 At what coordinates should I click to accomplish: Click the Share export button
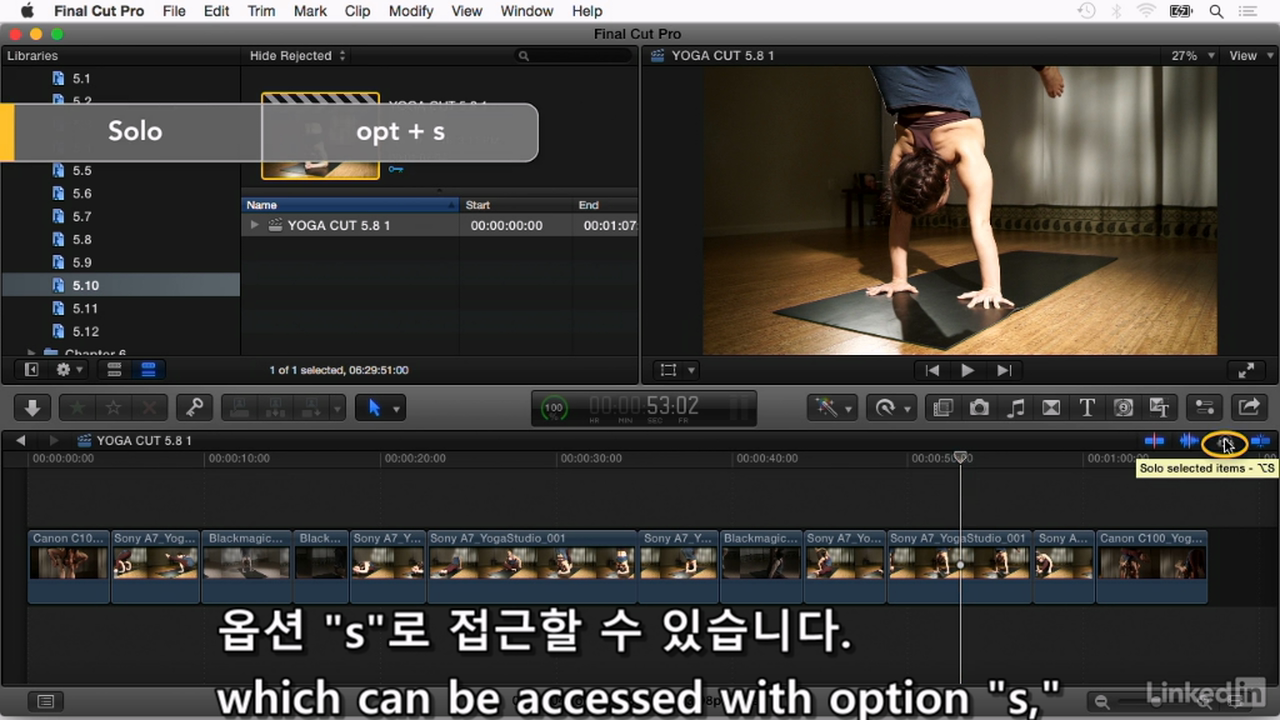tap(1249, 407)
